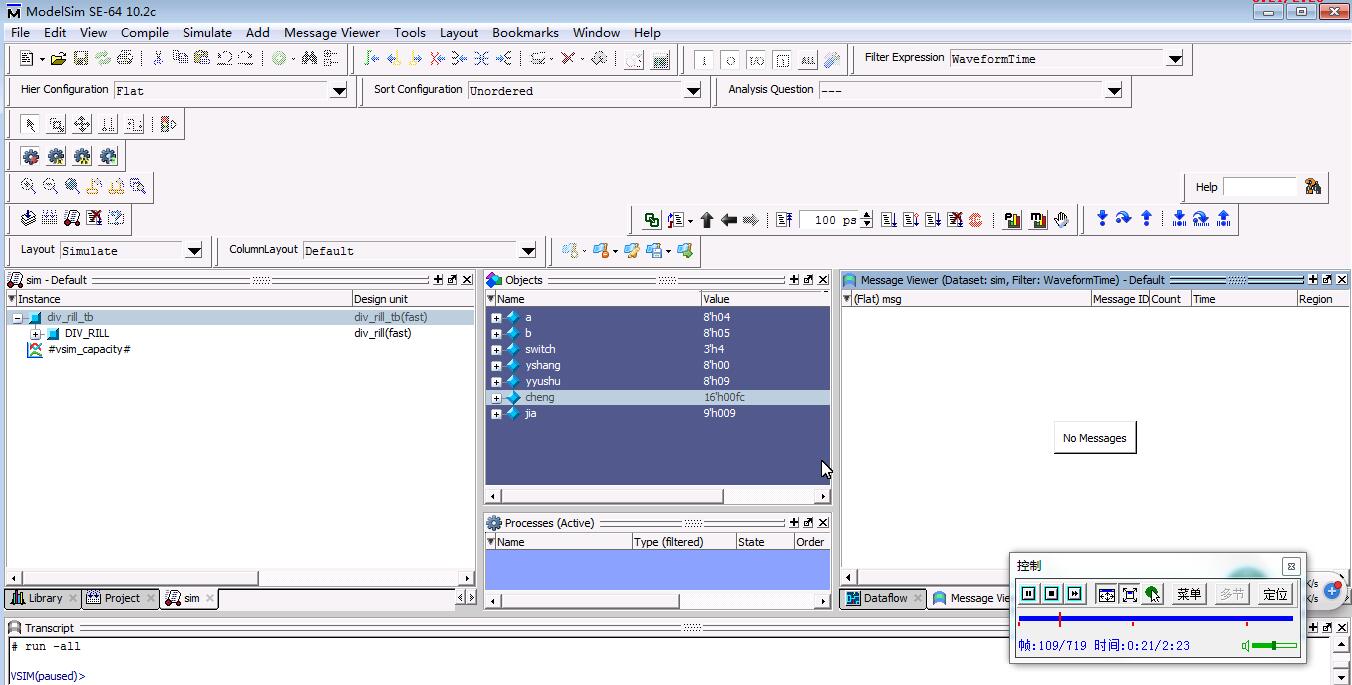Click the Help search input field

coord(1260,187)
